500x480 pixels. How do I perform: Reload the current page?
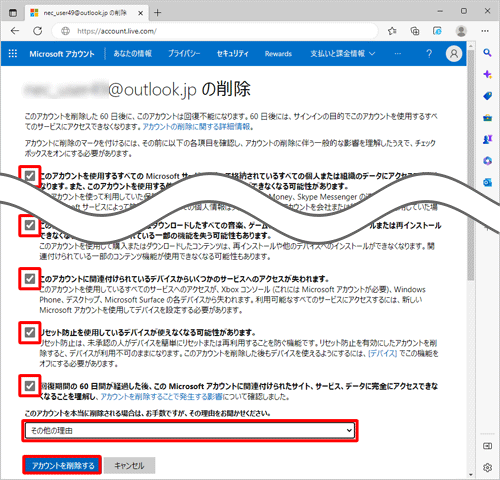pyautogui.click(x=37, y=31)
